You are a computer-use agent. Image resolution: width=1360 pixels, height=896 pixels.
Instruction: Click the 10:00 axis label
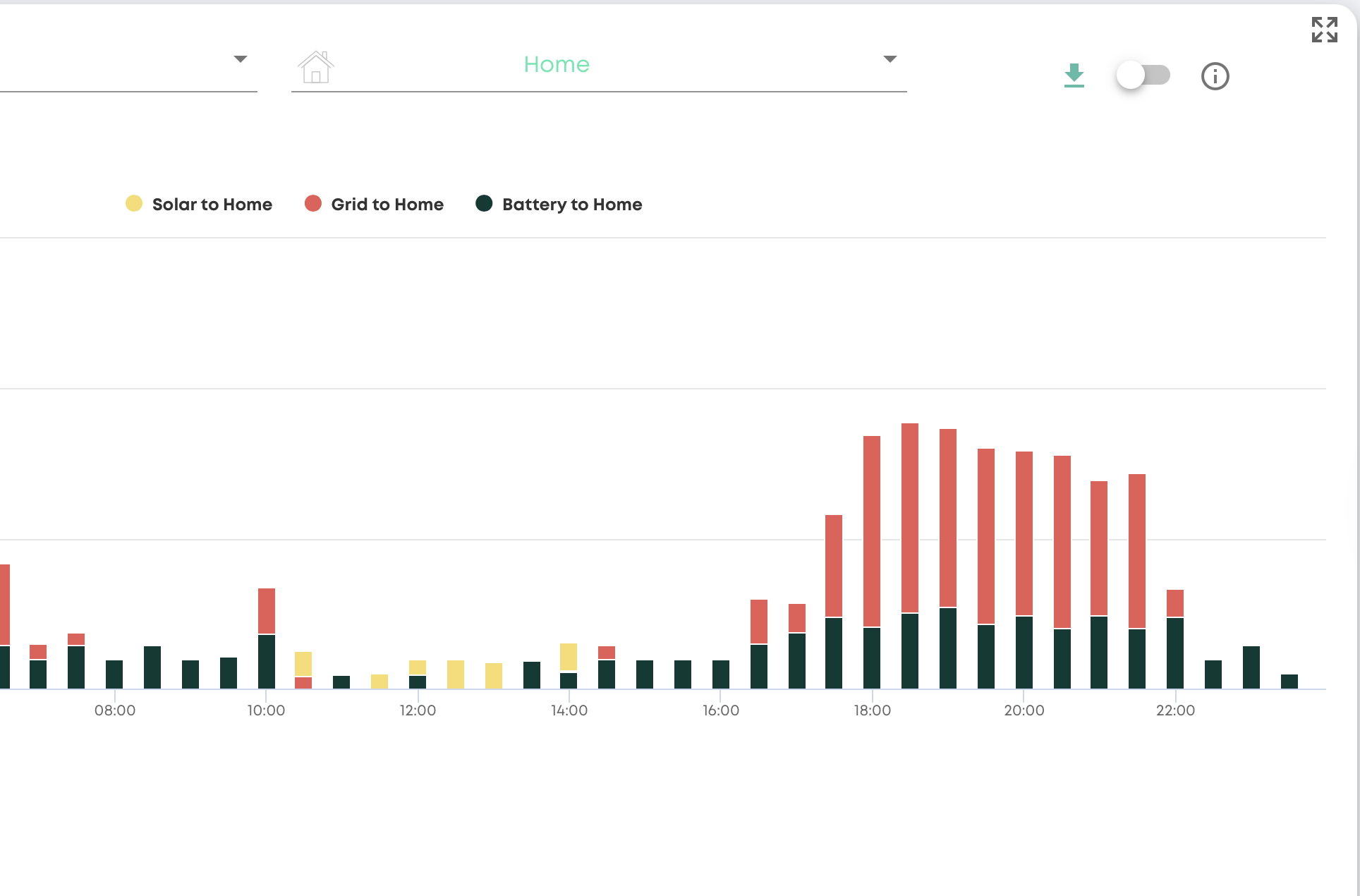click(266, 710)
